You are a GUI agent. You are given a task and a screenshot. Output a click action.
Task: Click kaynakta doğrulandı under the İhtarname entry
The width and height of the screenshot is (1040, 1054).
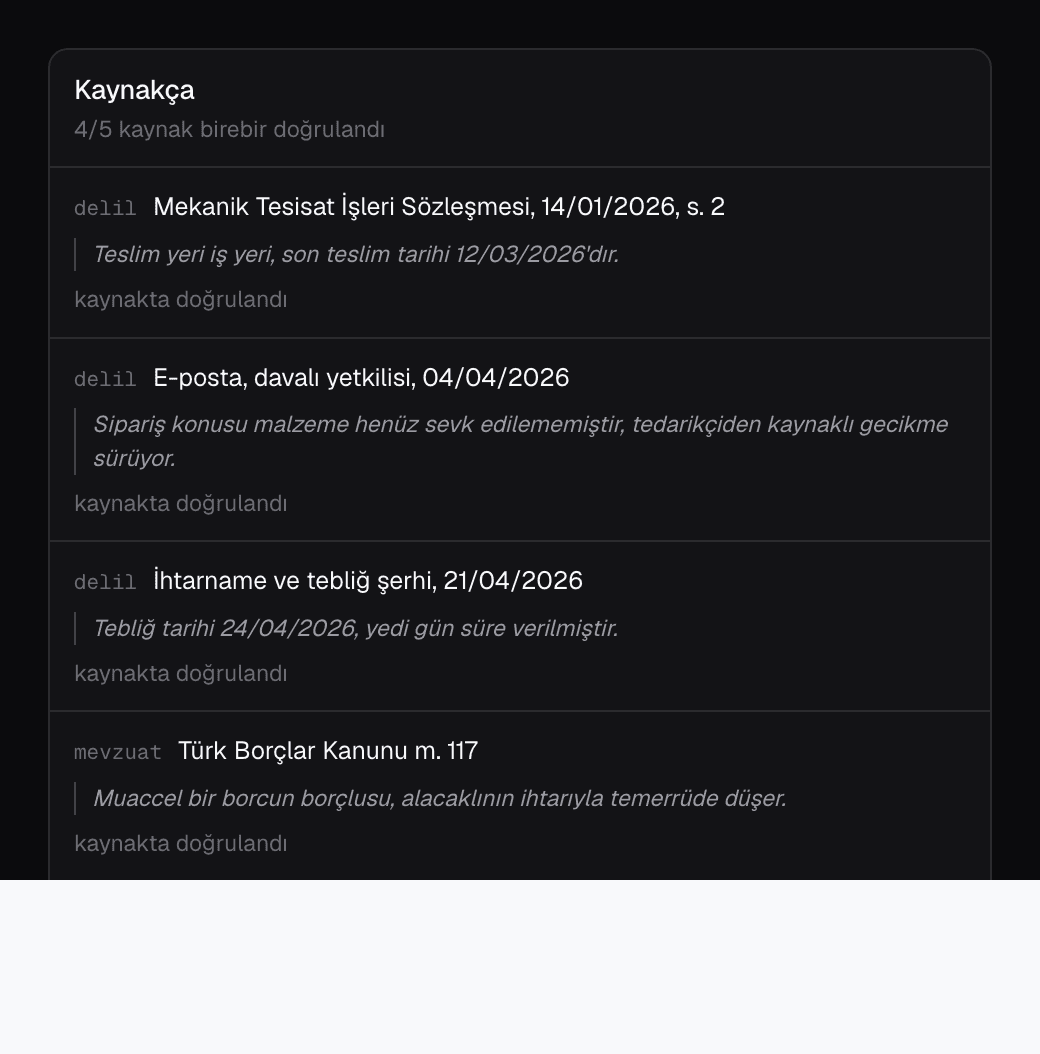[181, 673]
